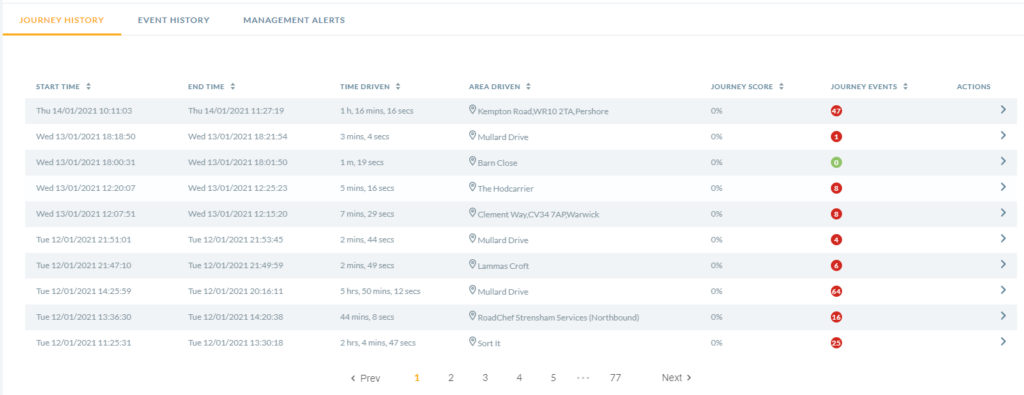
Task: Open details arrow for Kempton Road journey
Action: pyautogui.click(x=1003, y=110)
